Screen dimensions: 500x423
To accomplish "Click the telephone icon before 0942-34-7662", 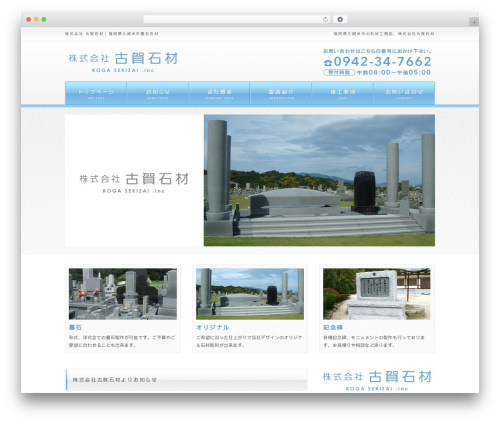I will (328, 62).
